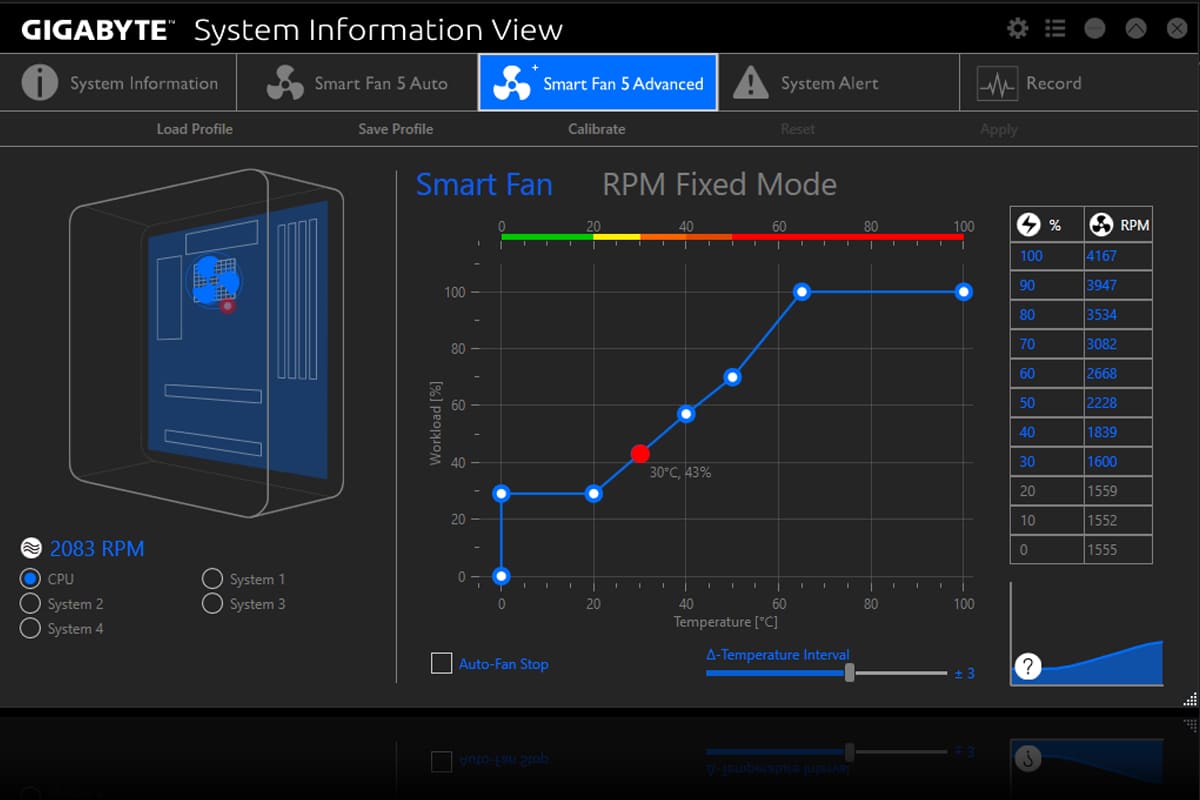Click the red sensor dot on the motherboard

coord(228,306)
